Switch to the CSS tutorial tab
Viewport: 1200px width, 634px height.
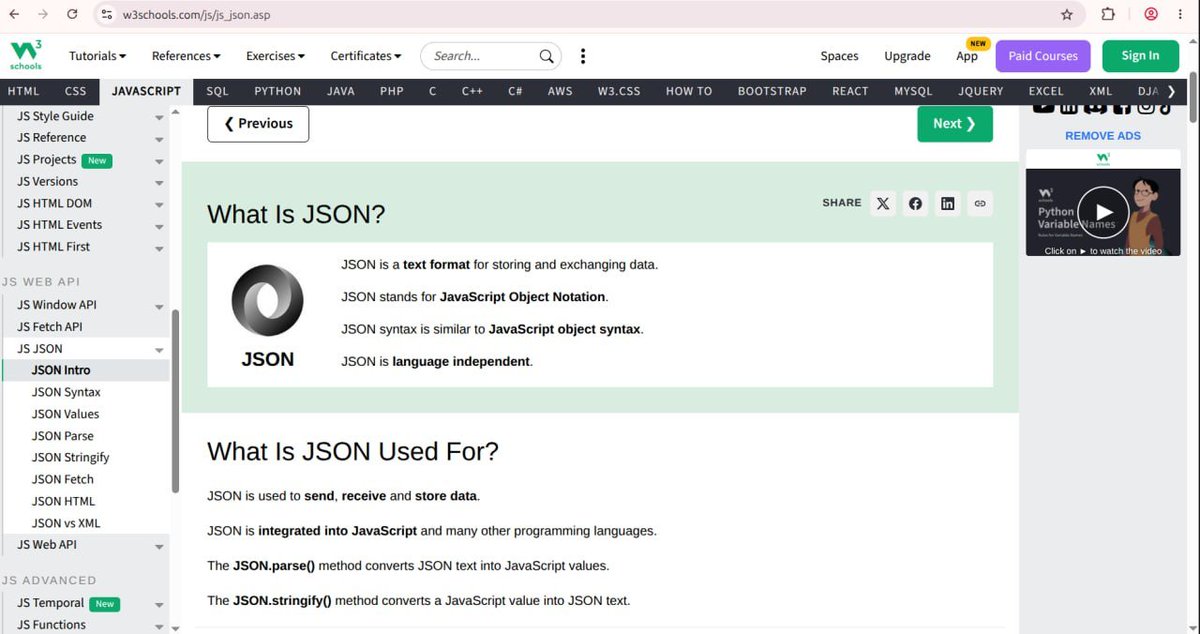point(76,91)
